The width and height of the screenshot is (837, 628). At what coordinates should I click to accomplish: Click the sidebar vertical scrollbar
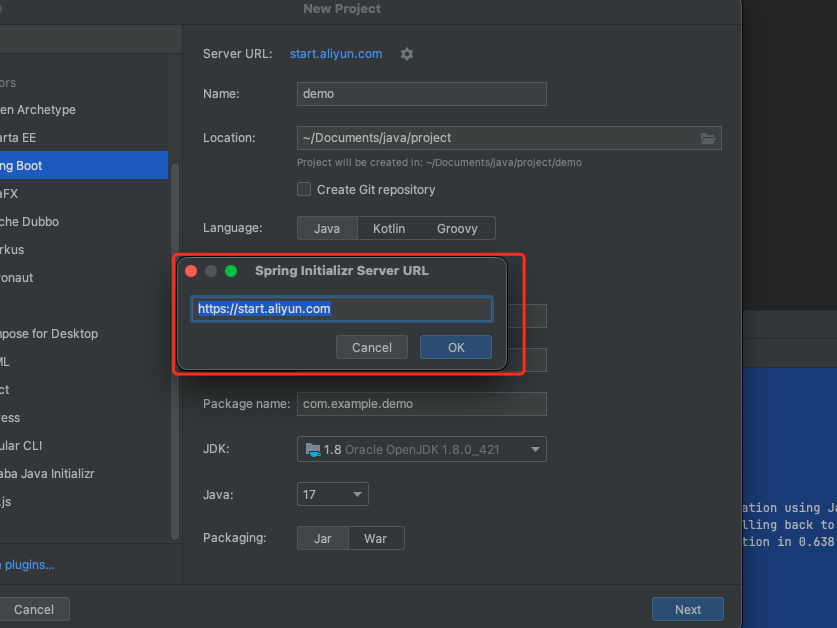point(175,351)
